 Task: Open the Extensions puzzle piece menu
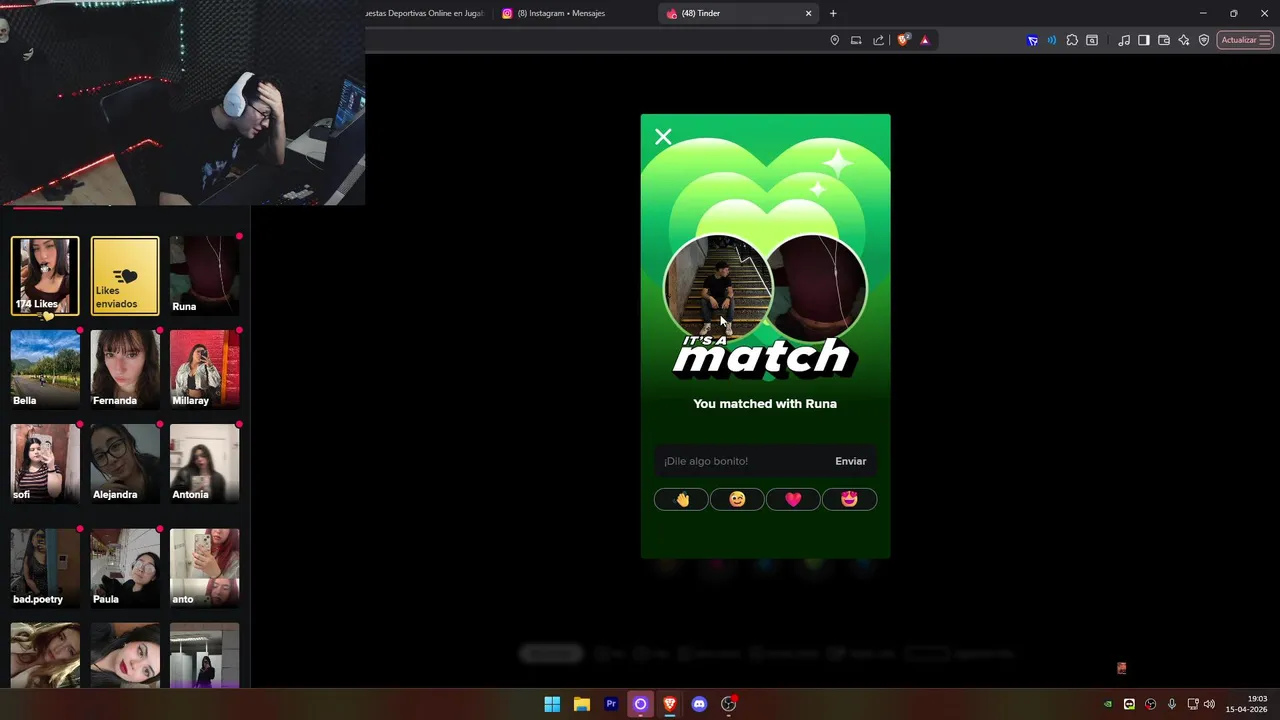tap(1072, 40)
